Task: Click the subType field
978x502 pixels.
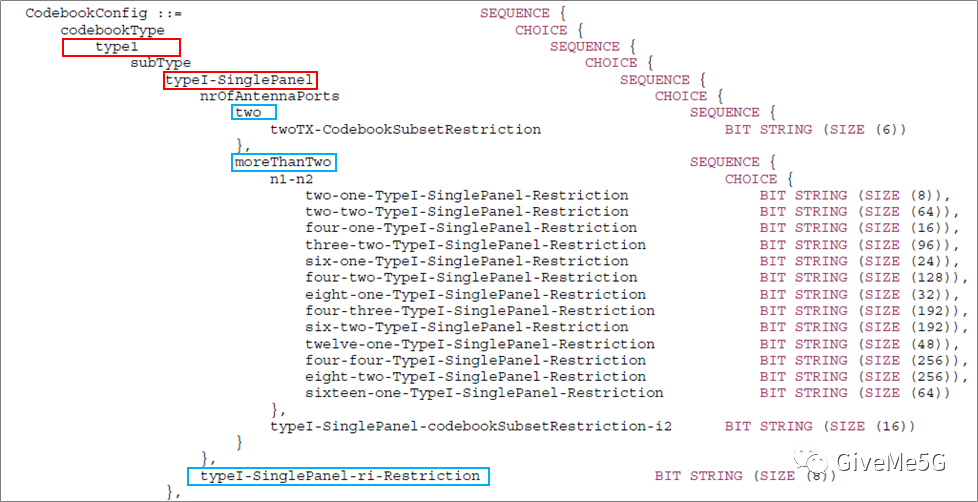Action: coord(160,63)
